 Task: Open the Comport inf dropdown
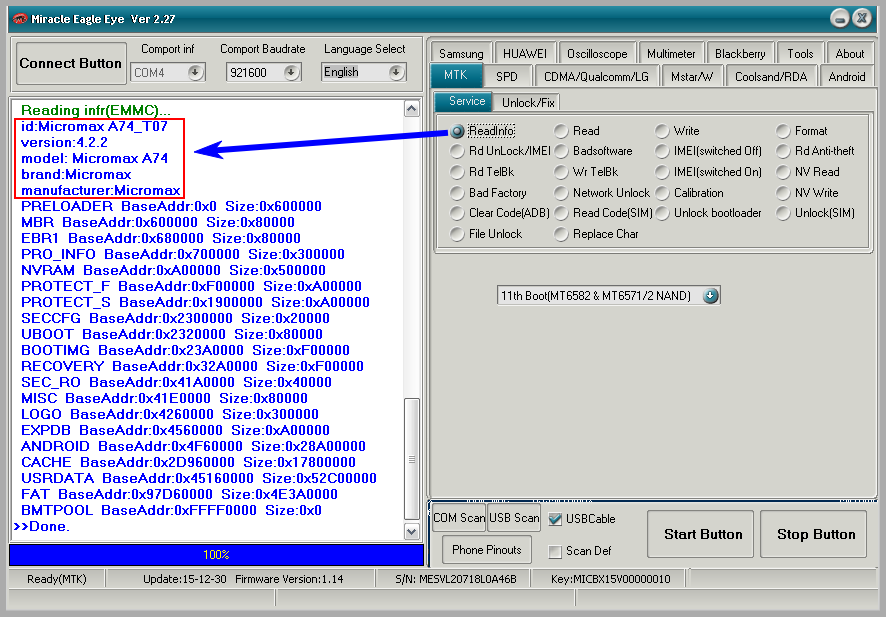(x=196, y=72)
